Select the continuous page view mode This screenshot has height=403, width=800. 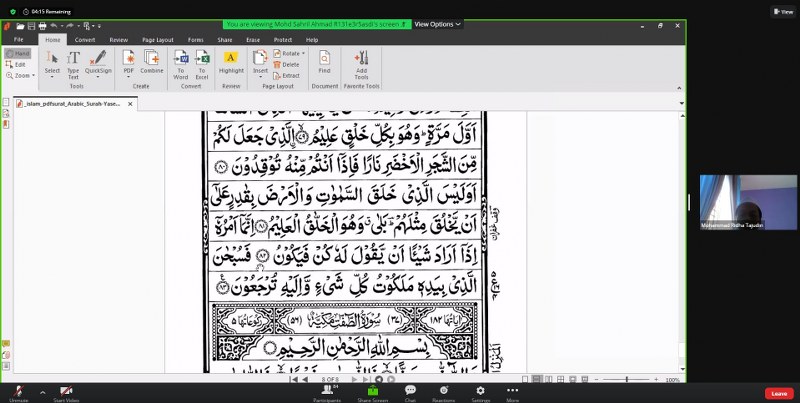click(x=537, y=380)
